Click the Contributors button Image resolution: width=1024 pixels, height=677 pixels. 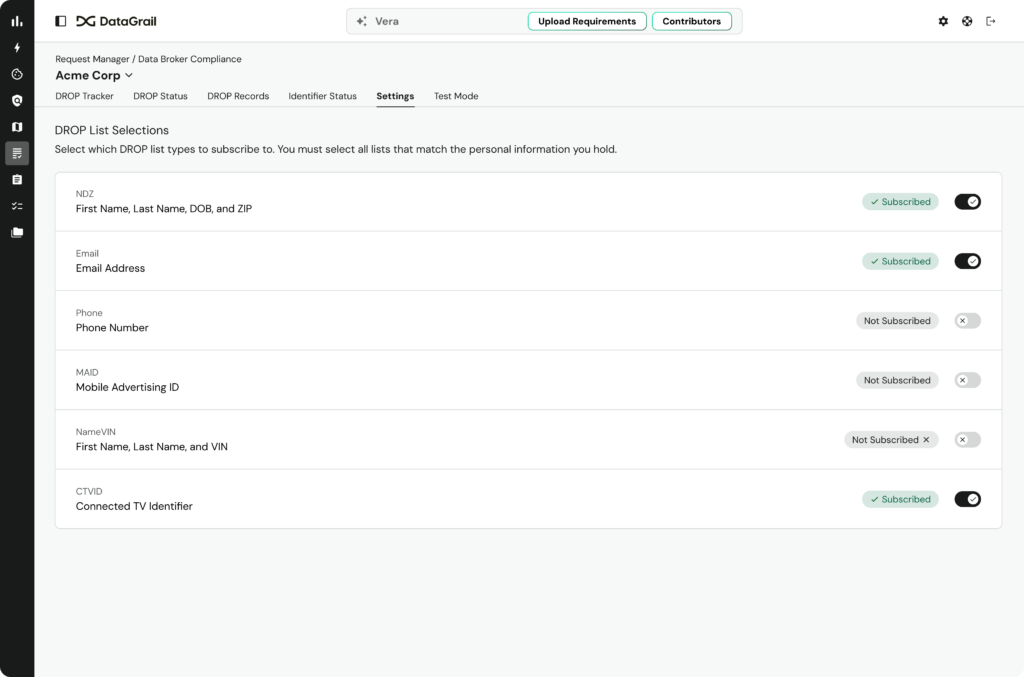[692, 21]
